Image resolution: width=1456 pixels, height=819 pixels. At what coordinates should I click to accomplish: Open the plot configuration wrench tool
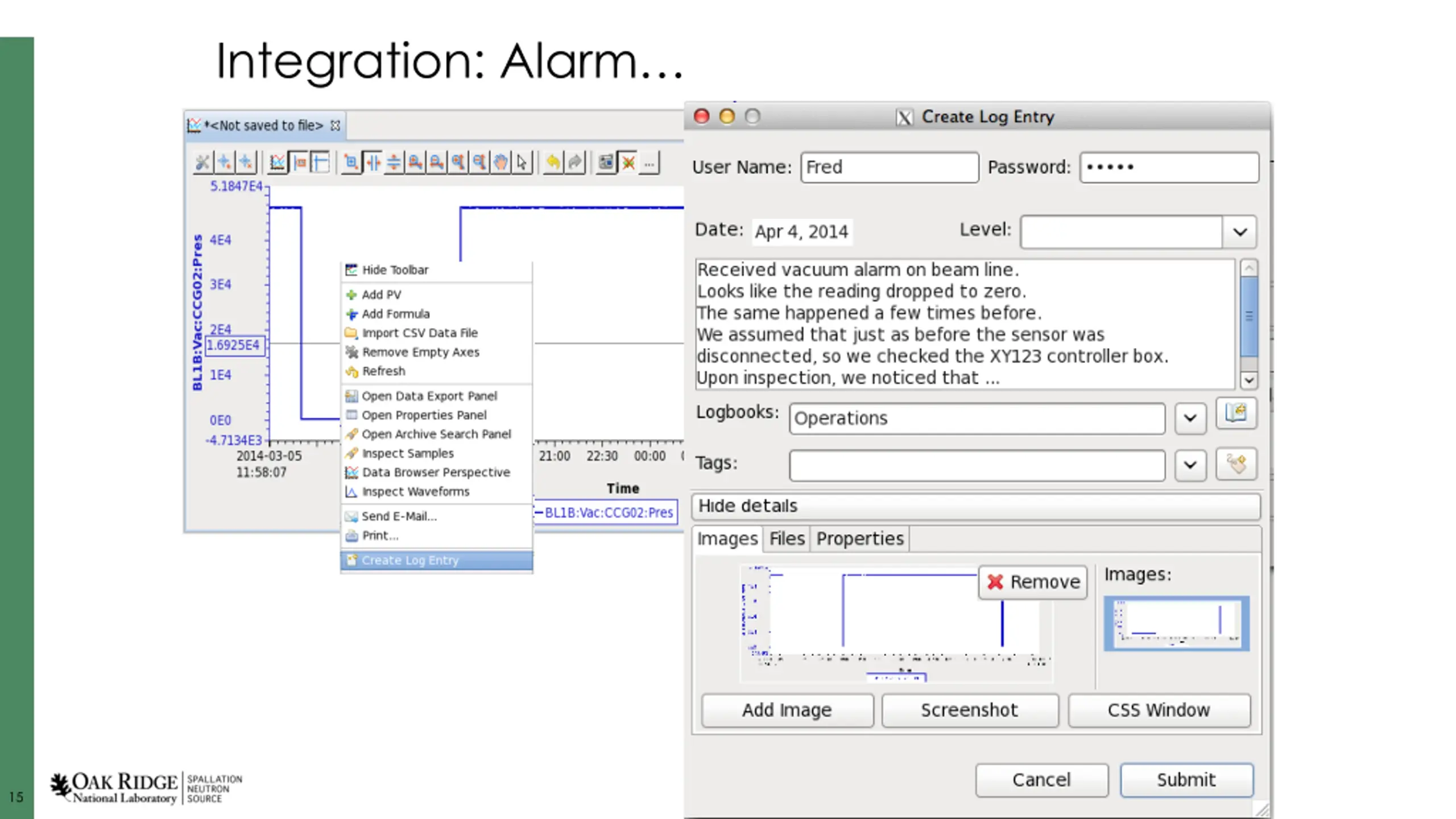coord(202,163)
